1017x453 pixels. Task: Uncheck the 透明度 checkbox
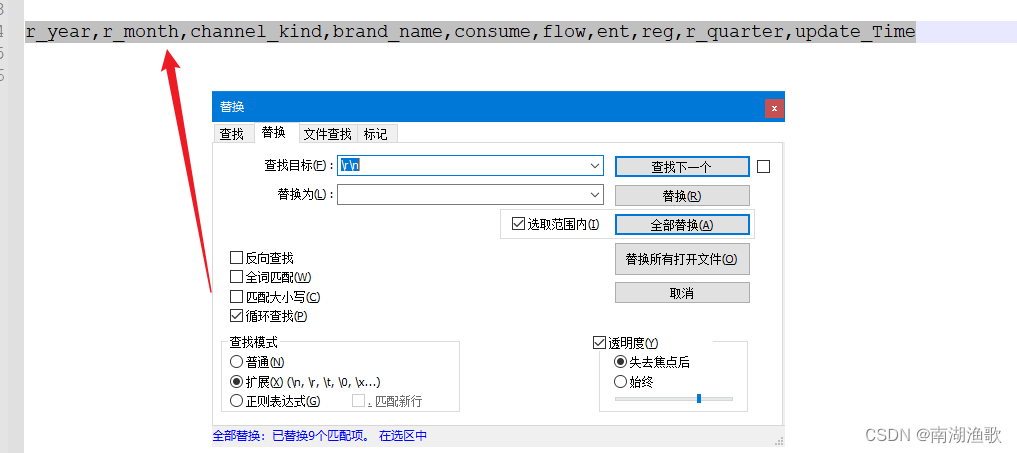coord(599,343)
